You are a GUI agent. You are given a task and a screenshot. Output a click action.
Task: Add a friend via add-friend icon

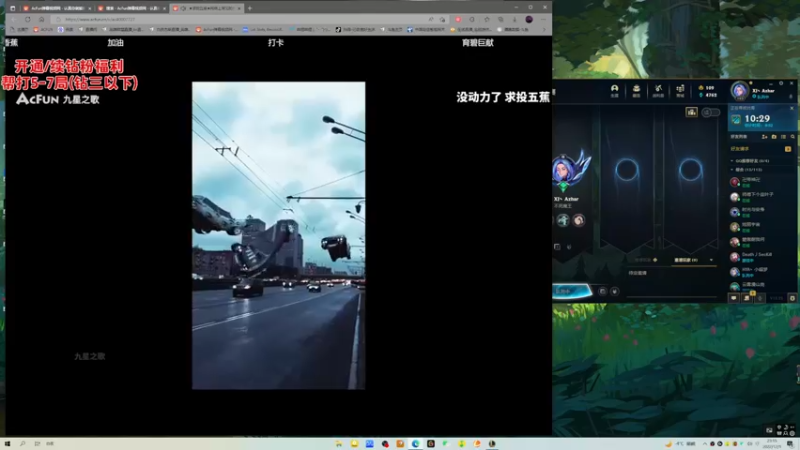[x=764, y=137]
